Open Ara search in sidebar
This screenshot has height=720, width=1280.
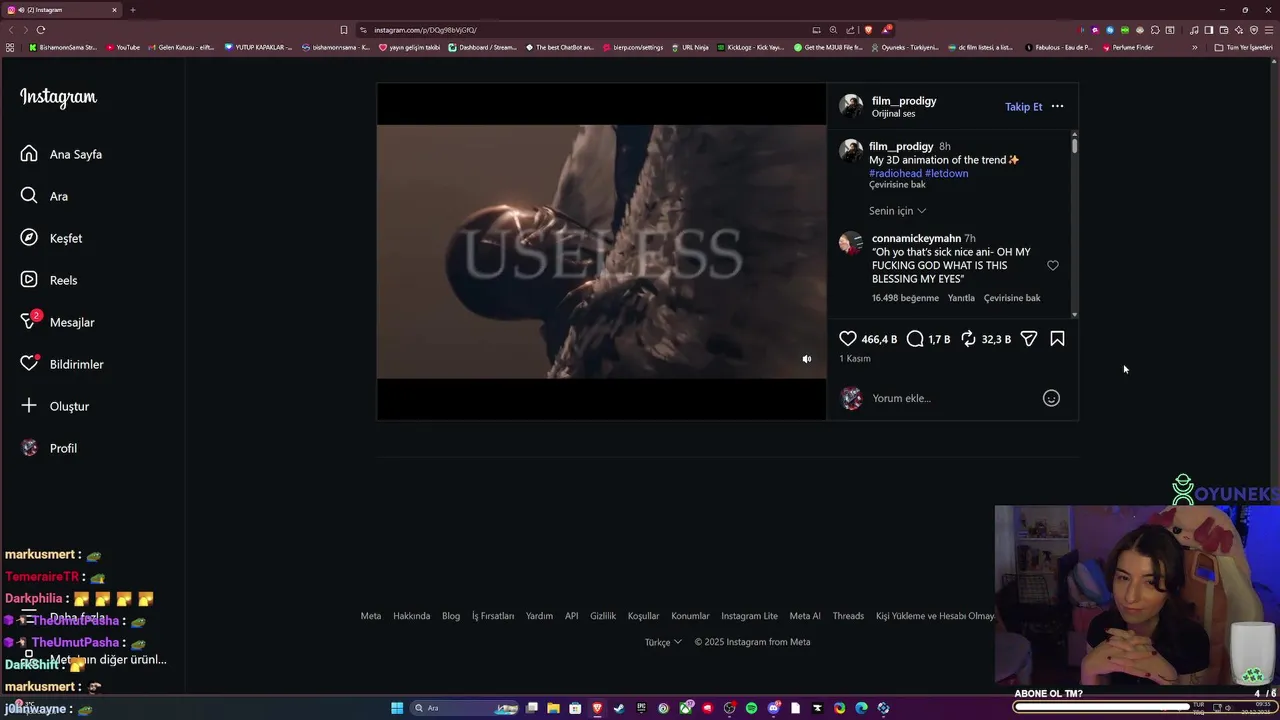tap(44, 196)
